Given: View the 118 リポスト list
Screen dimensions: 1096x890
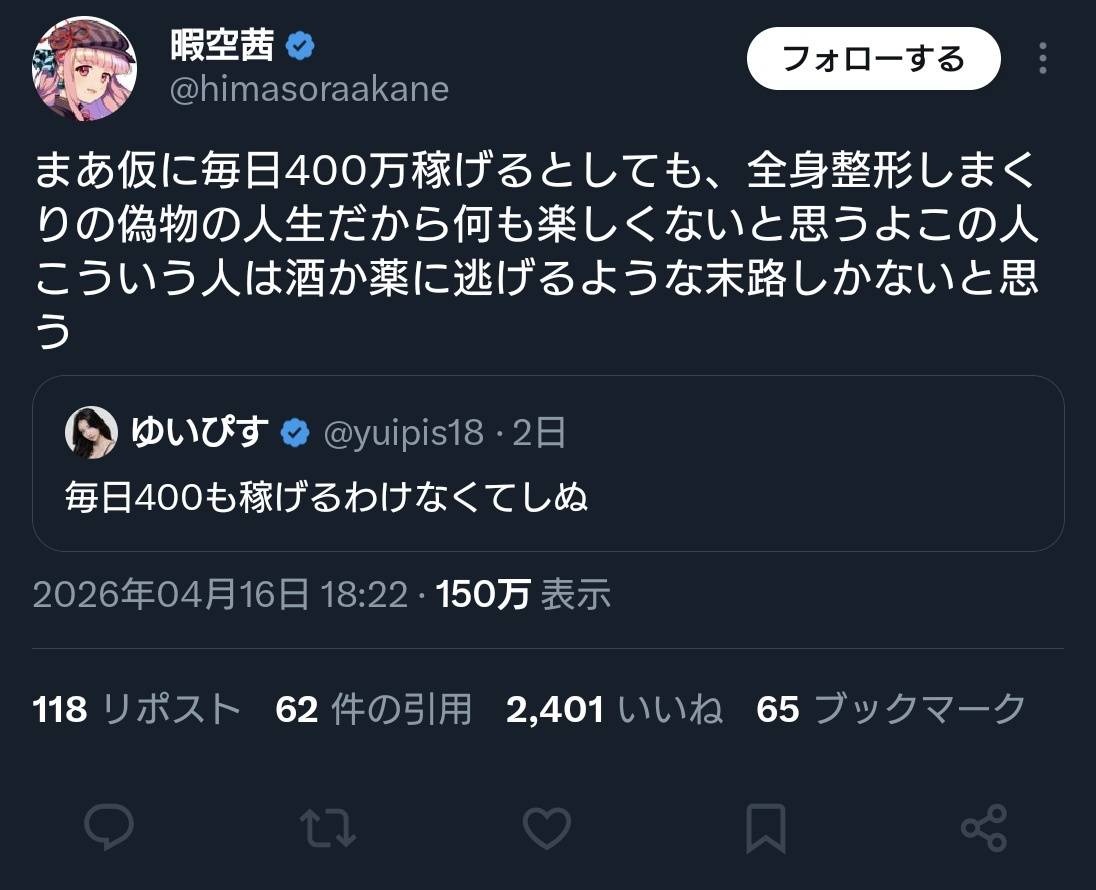Looking at the screenshot, I should 137,709.
